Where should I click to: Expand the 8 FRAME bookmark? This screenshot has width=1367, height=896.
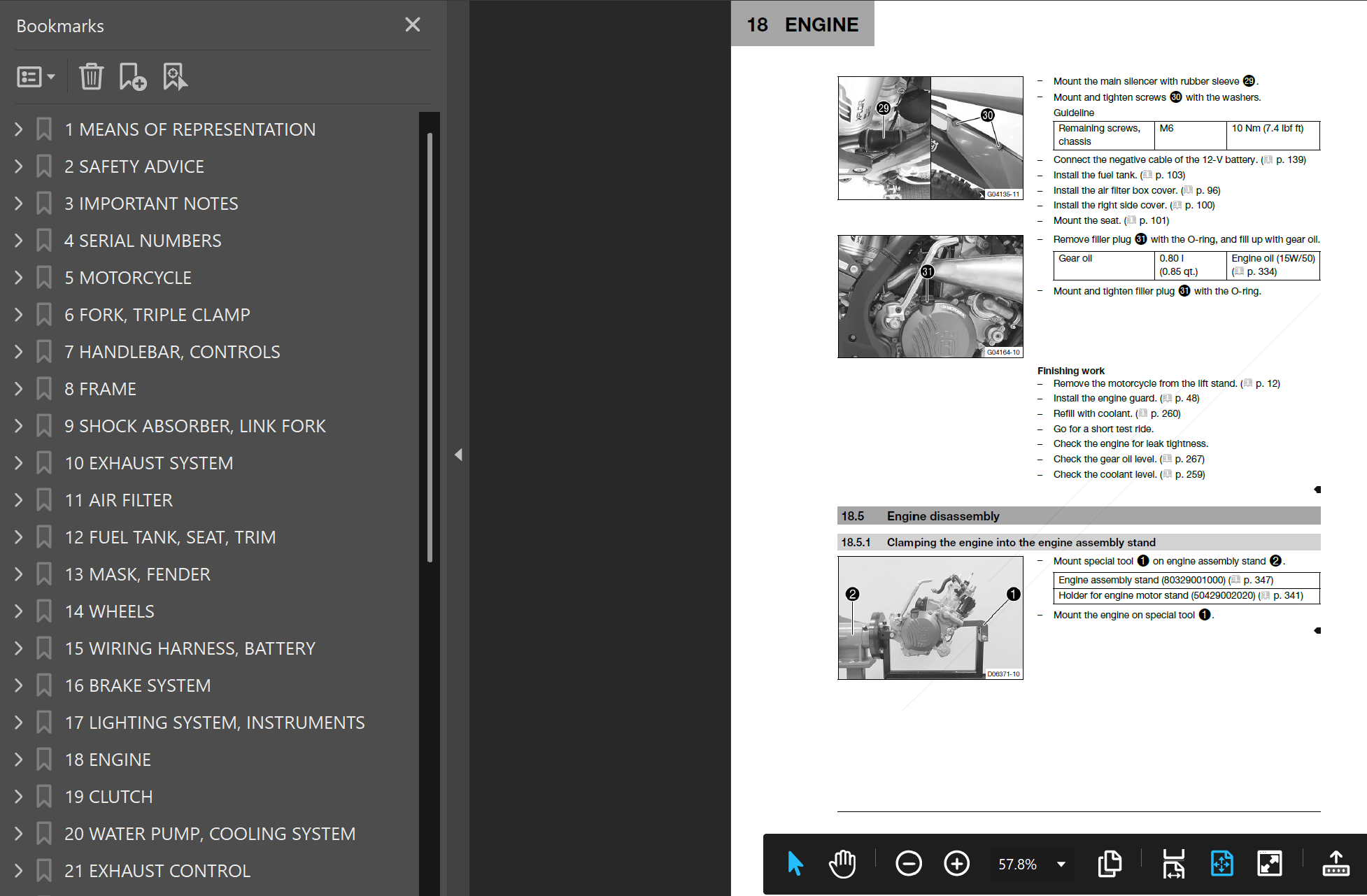19,389
